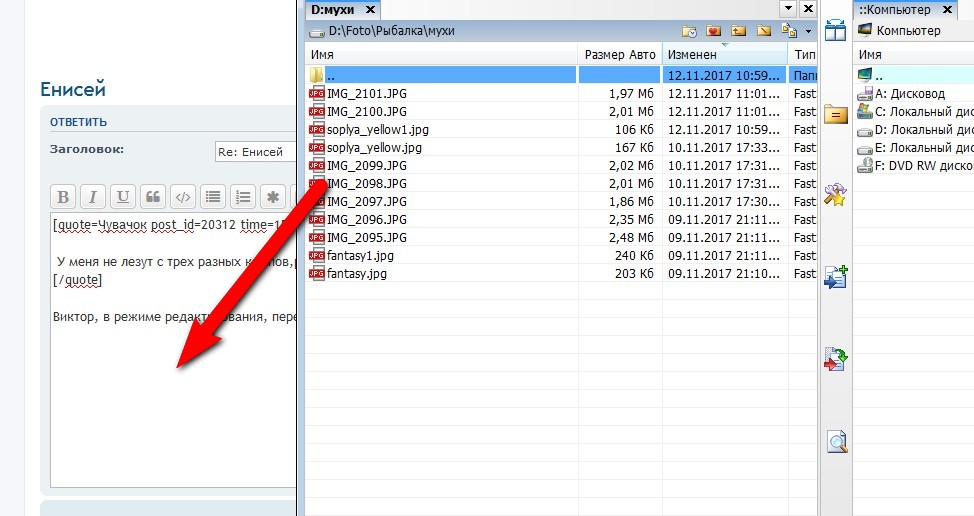Insert a quote block with the quote icon

pos(152,197)
